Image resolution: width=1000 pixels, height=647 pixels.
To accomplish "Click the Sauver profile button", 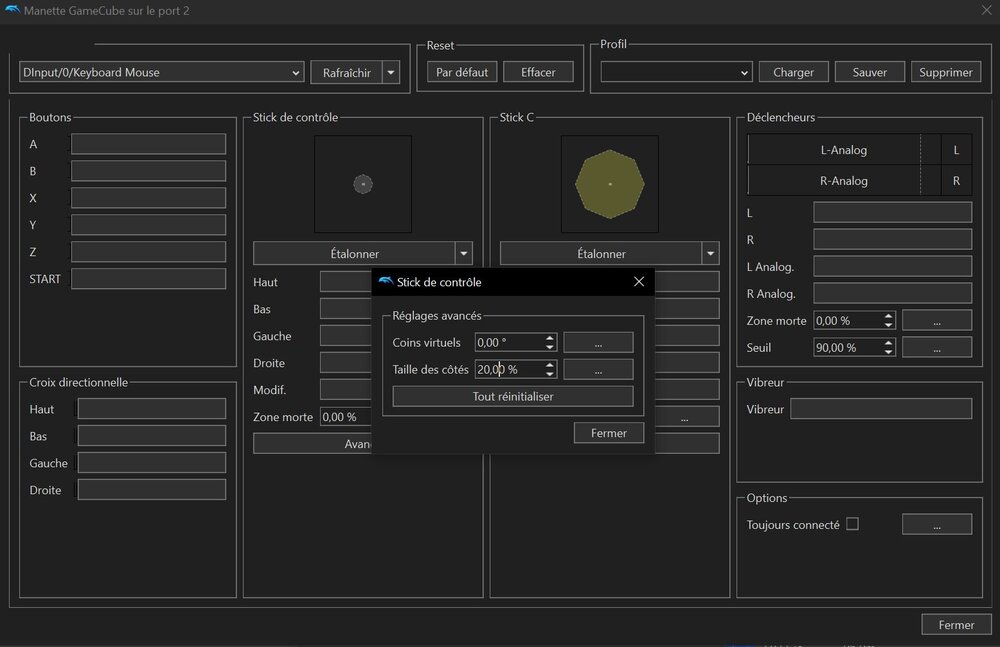I will click(x=869, y=72).
